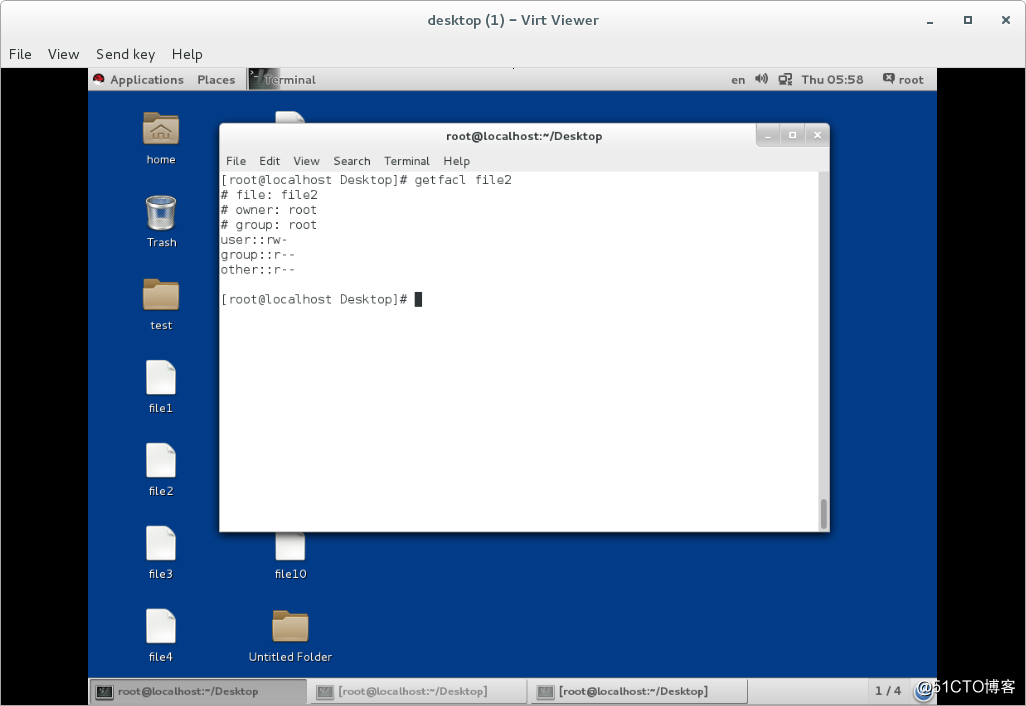Click the root user chat icon
Screen dimensions: 1026x706
(889, 79)
